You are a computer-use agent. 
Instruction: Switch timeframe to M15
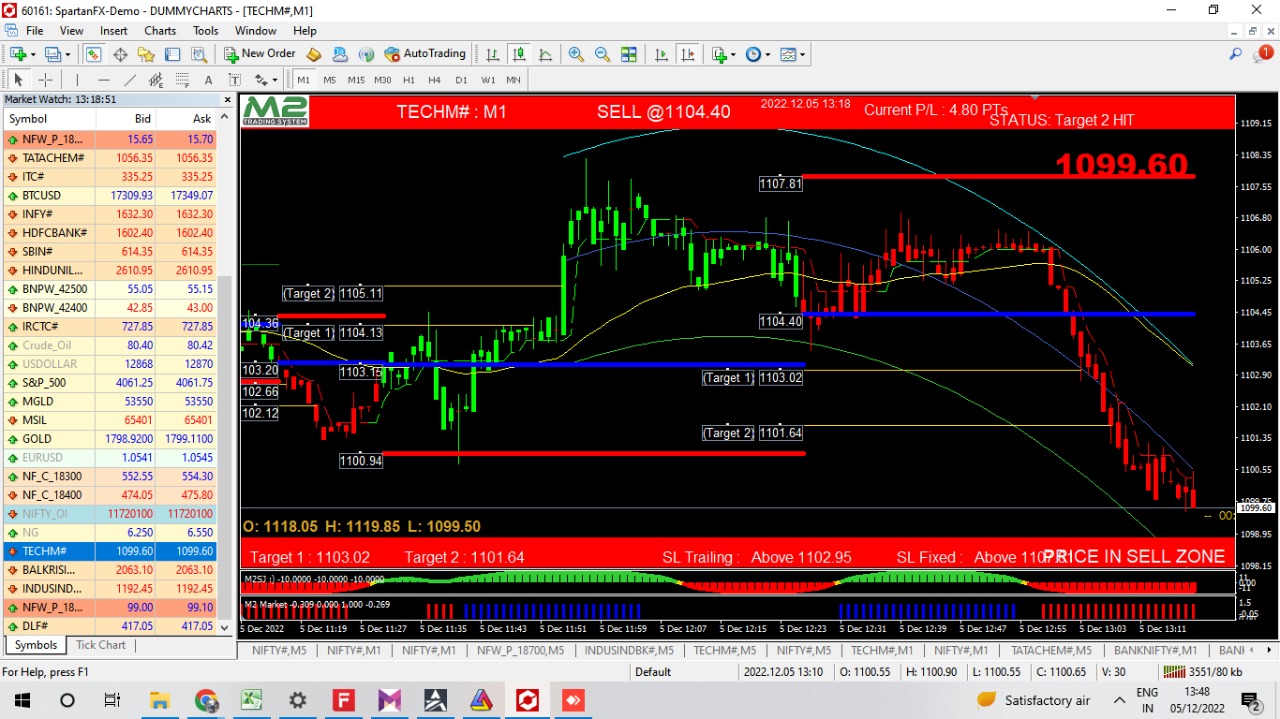click(356, 79)
